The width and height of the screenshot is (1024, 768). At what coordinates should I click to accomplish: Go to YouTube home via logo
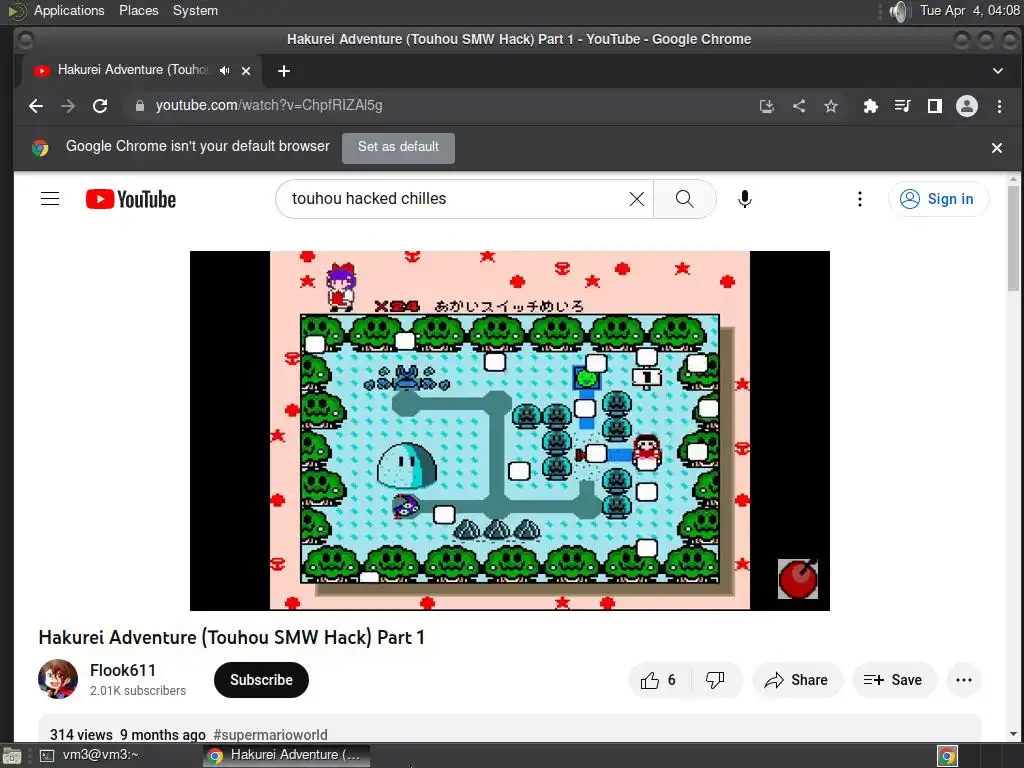(x=131, y=199)
